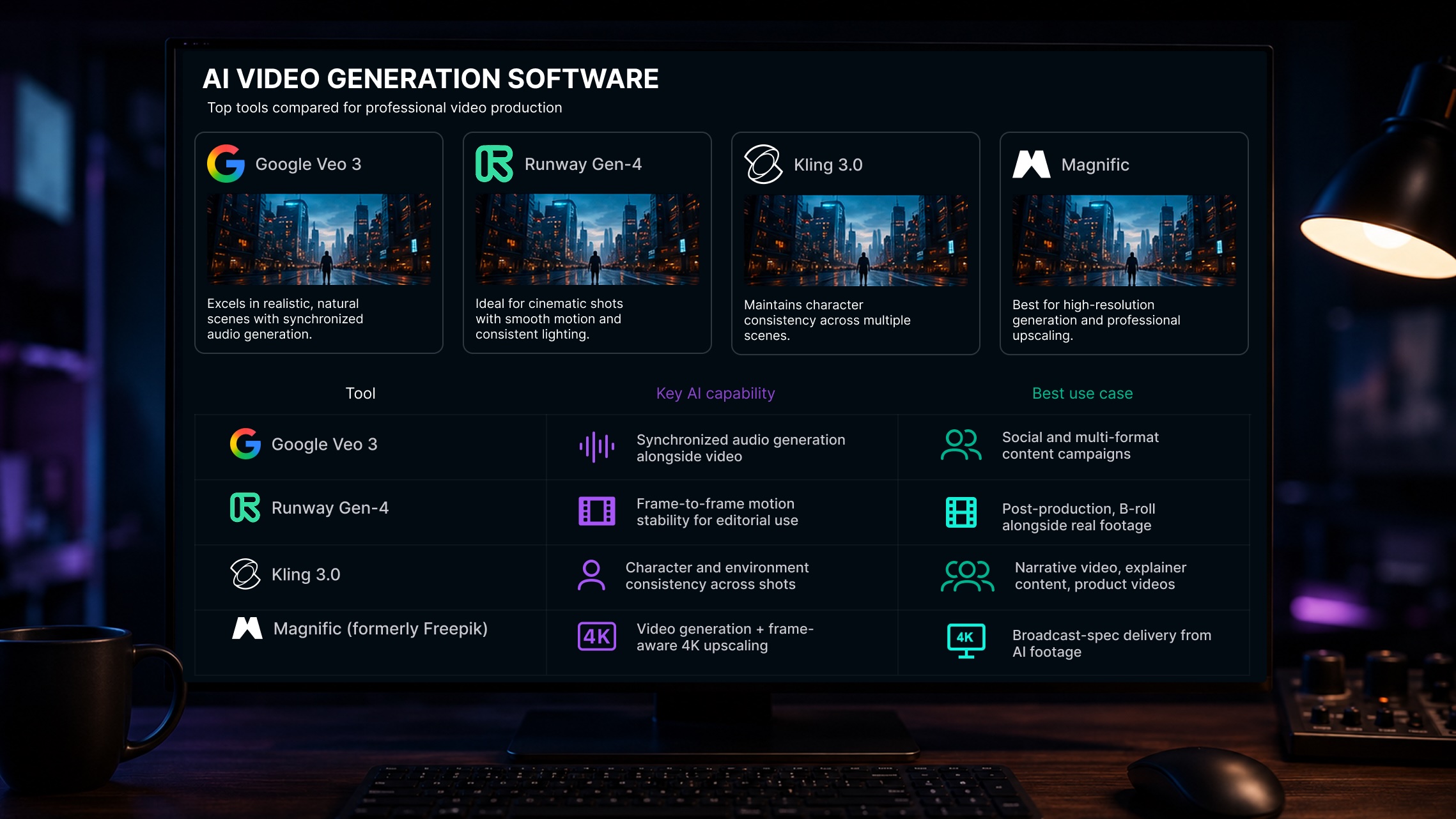Viewport: 1456px width, 819px height.
Task: Click 'Narrative video, explainer content, product videos'
Action: pos(1101,576)
